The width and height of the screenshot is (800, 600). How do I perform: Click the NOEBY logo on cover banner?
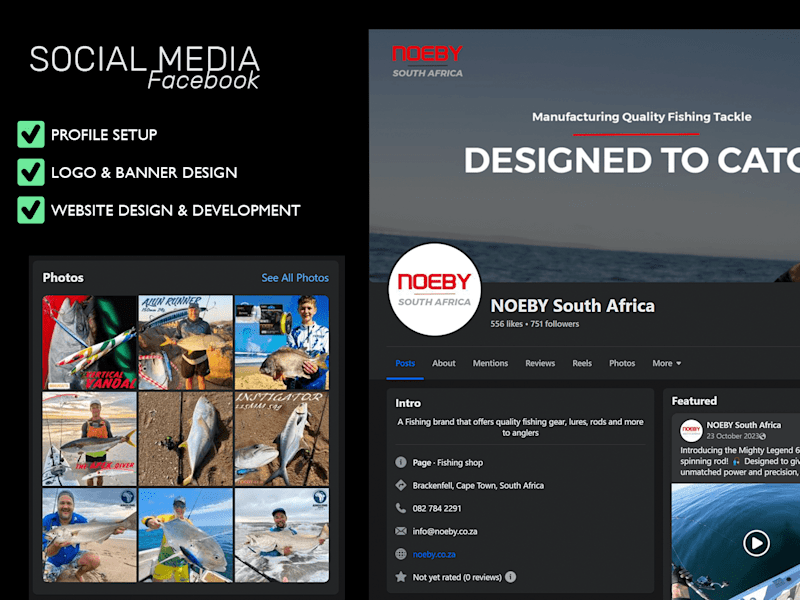tap(428, 61)
